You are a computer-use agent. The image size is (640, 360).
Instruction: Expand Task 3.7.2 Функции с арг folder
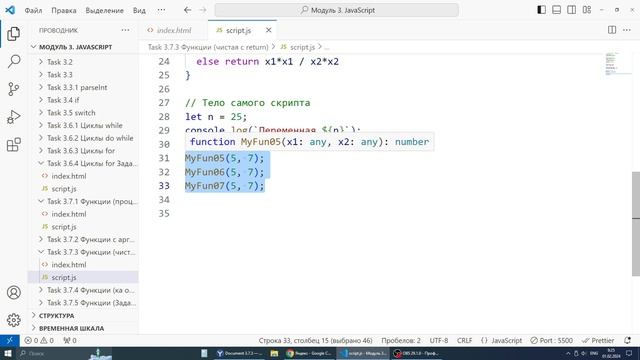(83, 239)
